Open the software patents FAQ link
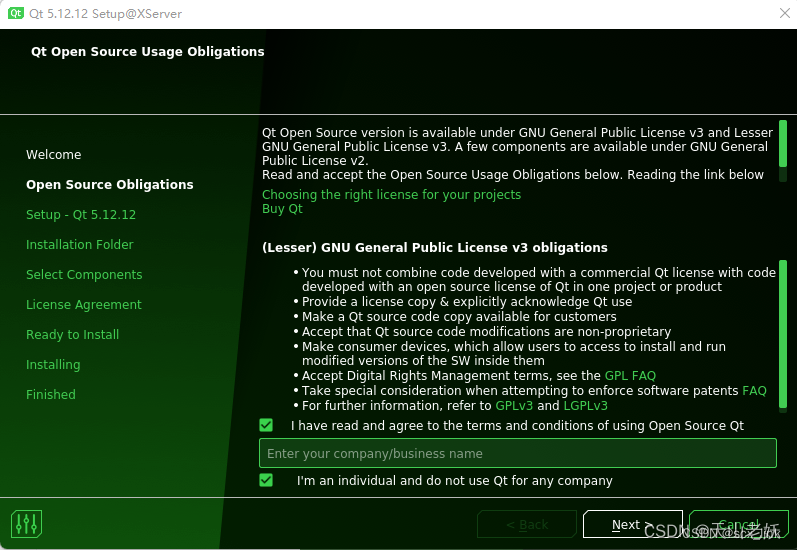 (x=754, y=390)
